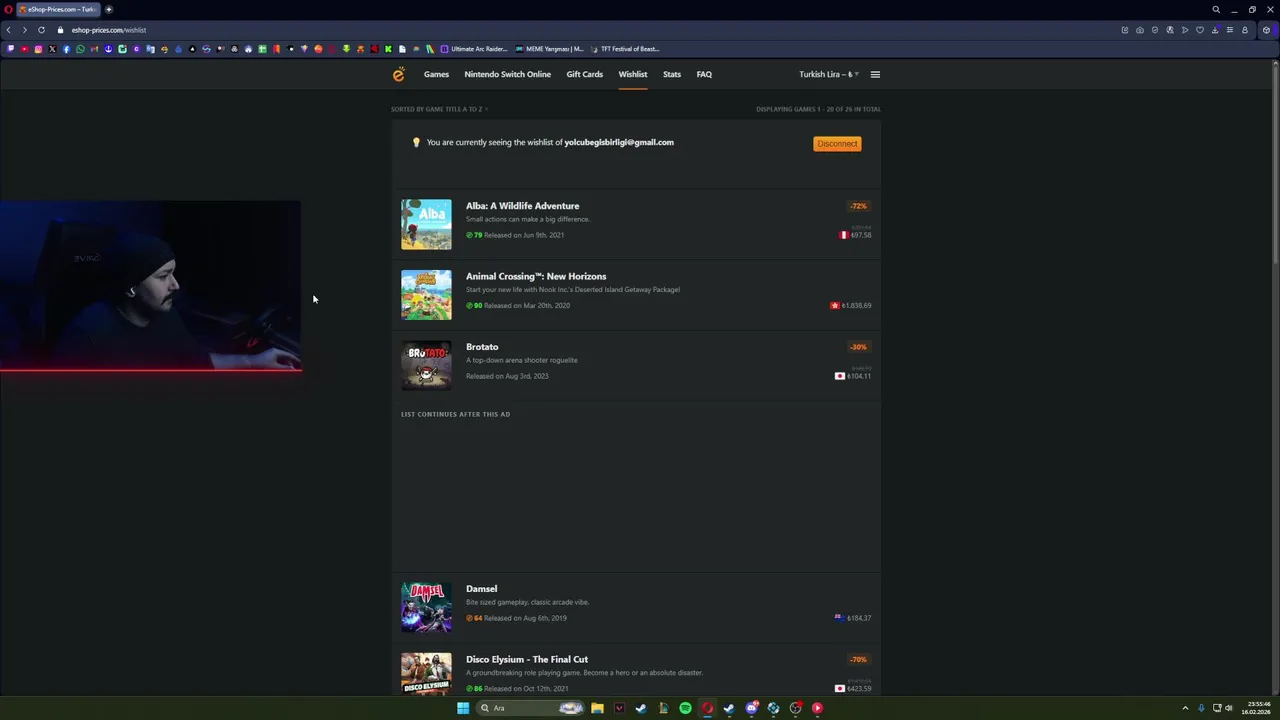Viewport: 1280px width, 720px height.
Task: Open the Gmail bookmark icon
Action: click(94, 49)
